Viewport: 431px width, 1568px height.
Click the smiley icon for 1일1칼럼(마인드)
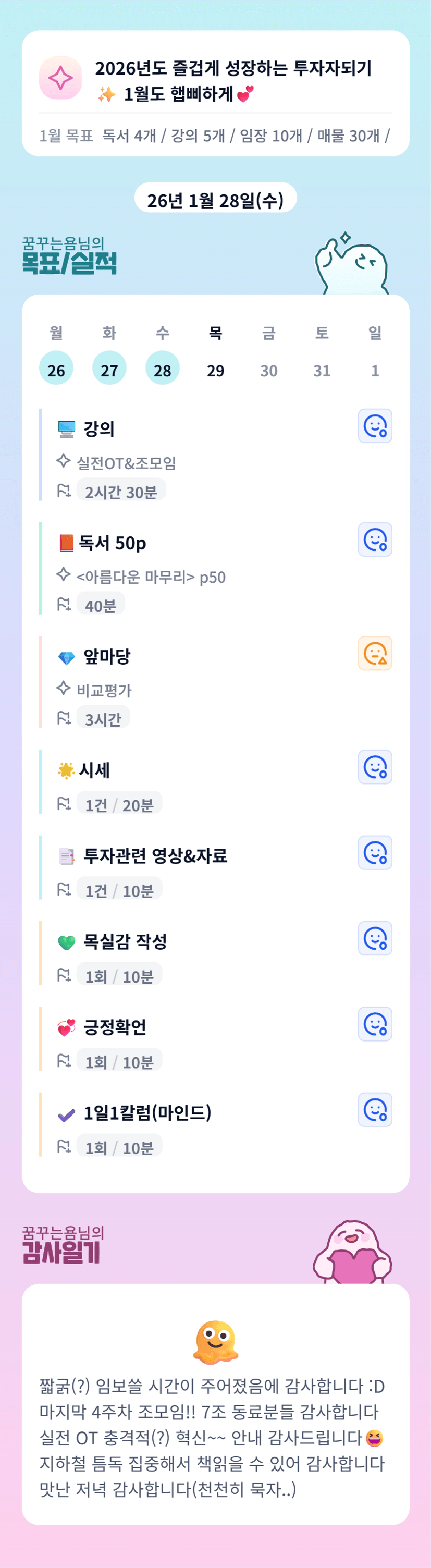(375, 1110)
